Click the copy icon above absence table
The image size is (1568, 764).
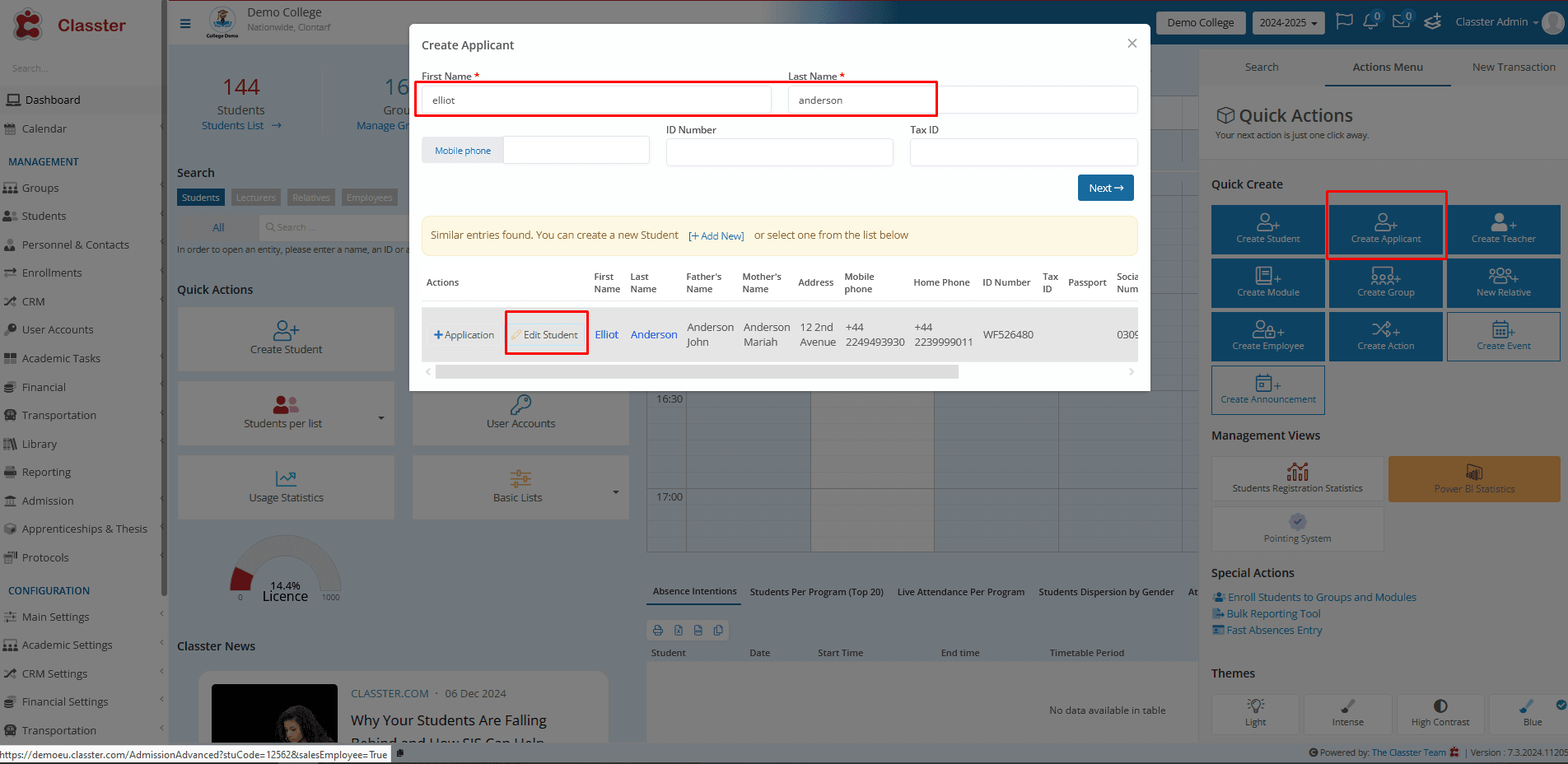pos(718,631)
